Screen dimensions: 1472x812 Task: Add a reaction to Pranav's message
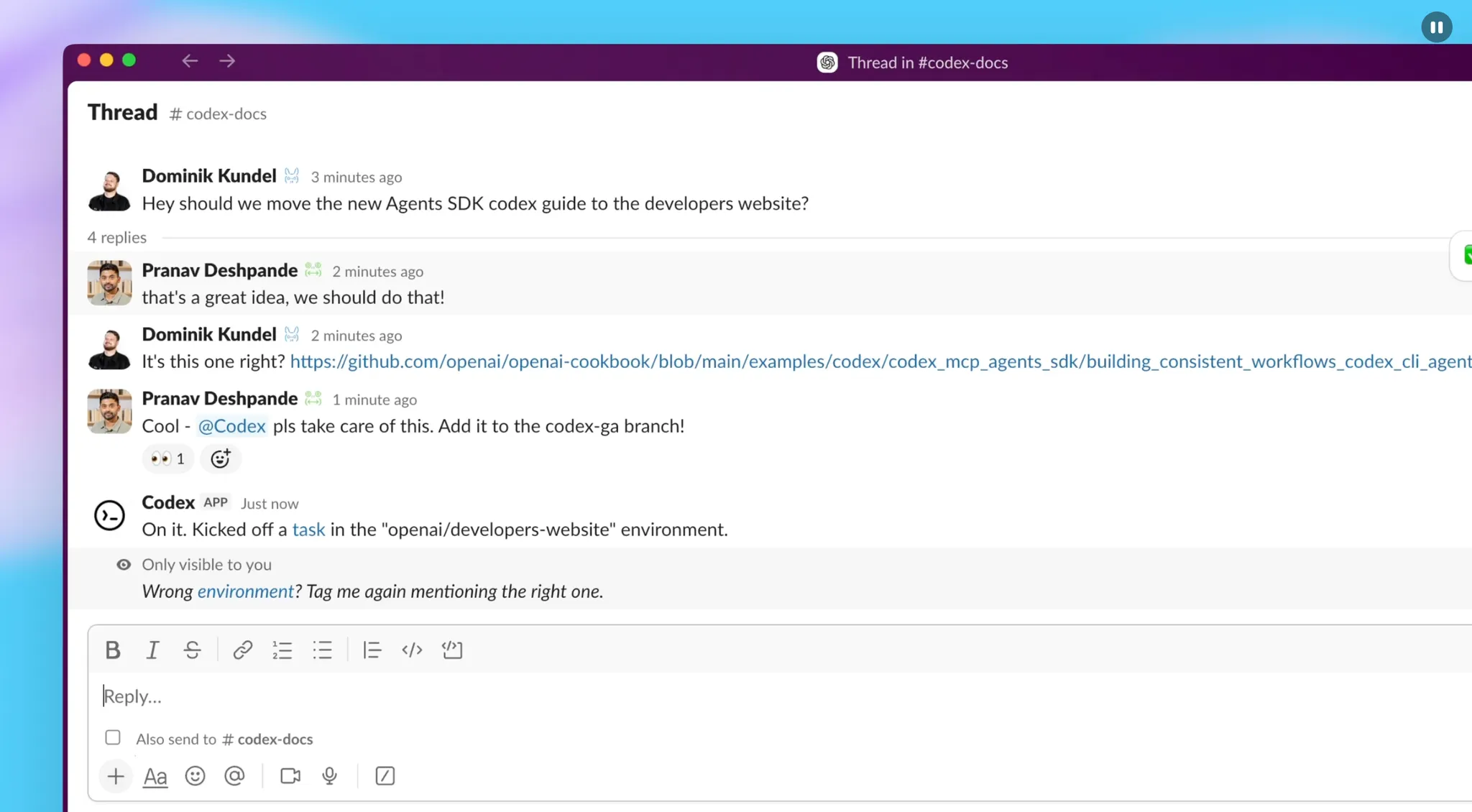click(221, 458)
